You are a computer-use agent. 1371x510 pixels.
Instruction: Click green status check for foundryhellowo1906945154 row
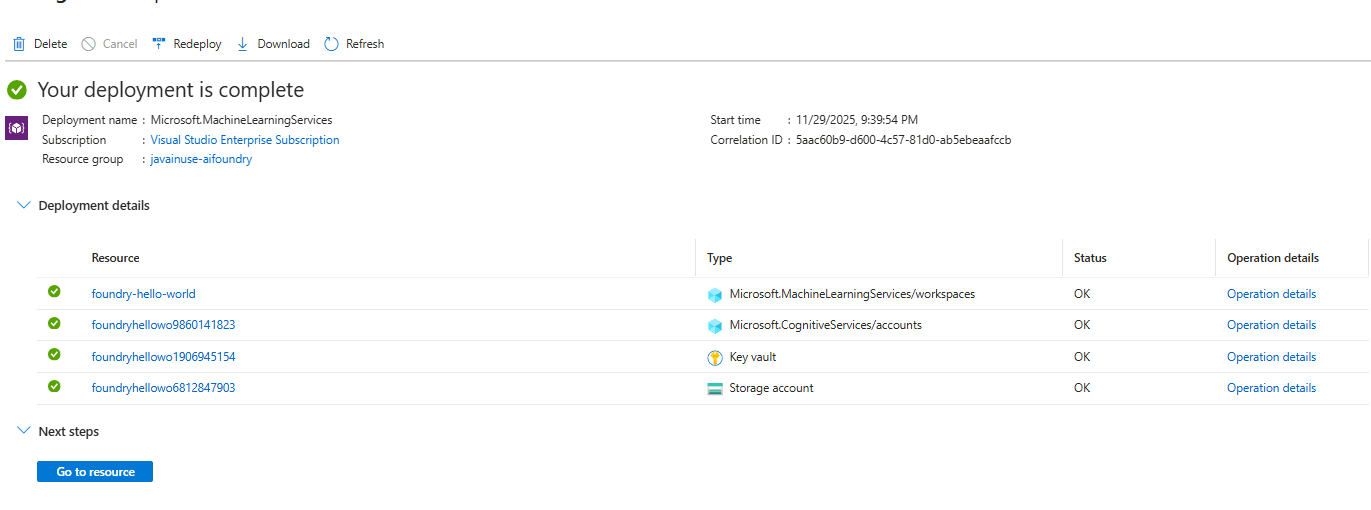tap(54, 355)
